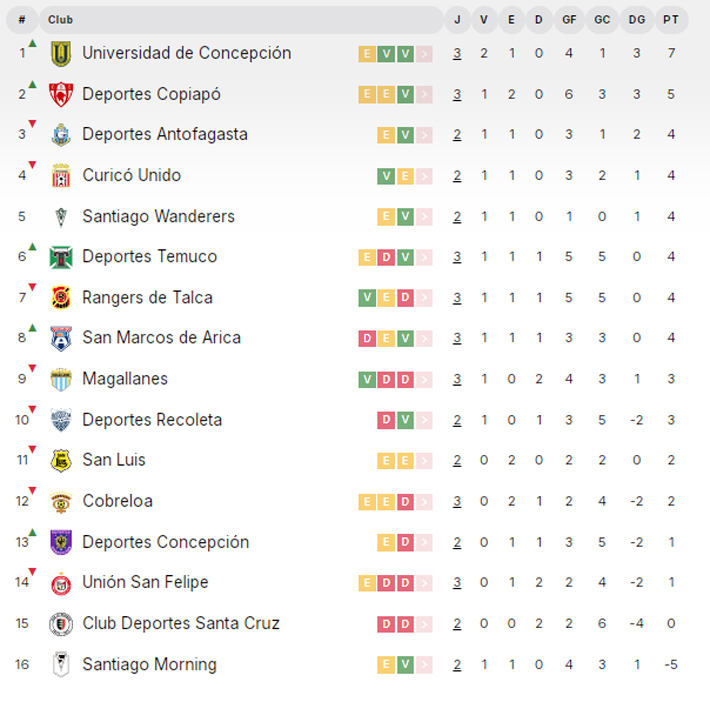This screenshot has width=710, height=722.
Task: Click the Santiago Morning team logo
Action: tap(61, 664)
